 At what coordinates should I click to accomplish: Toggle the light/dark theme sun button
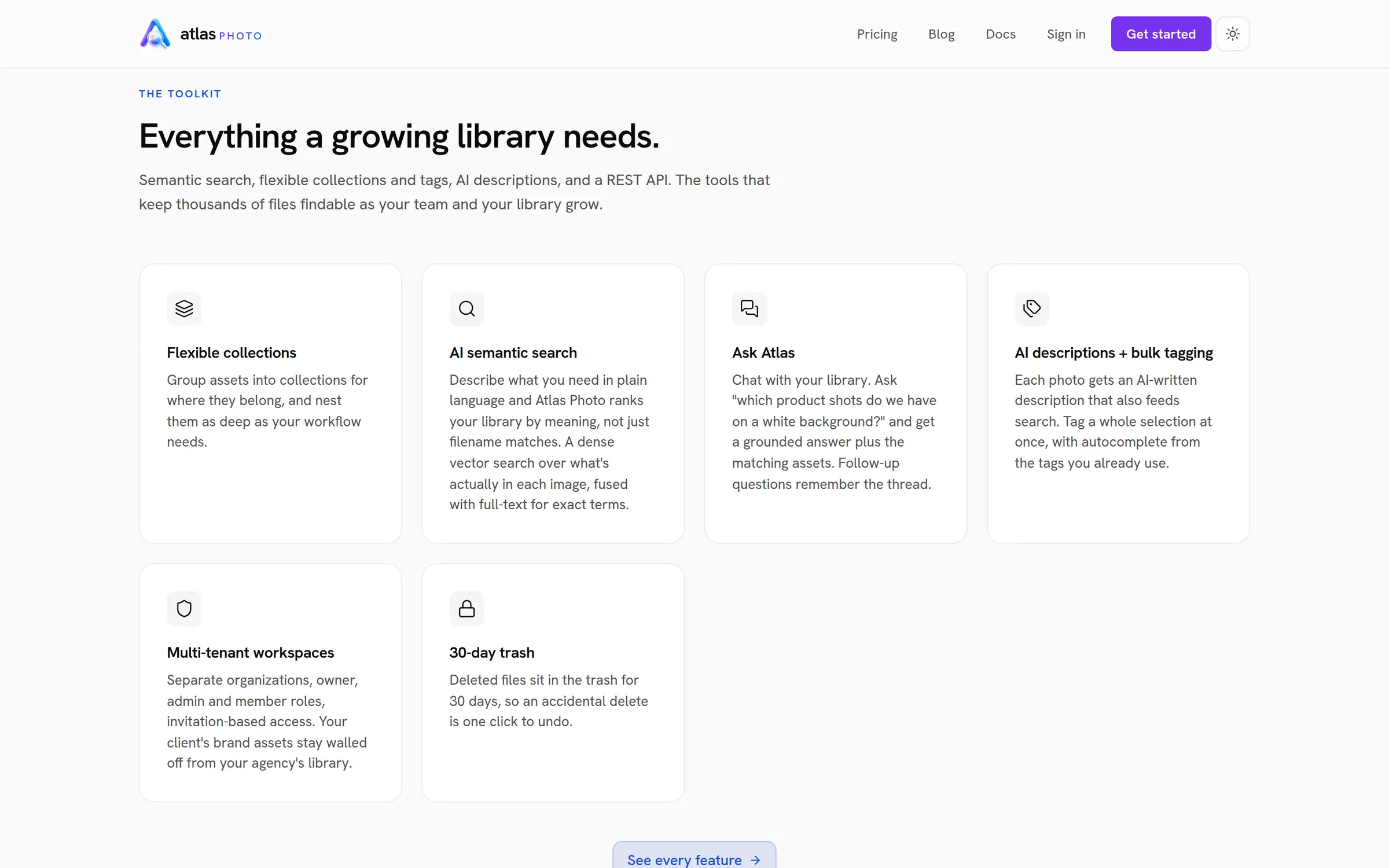point(1233,34)
